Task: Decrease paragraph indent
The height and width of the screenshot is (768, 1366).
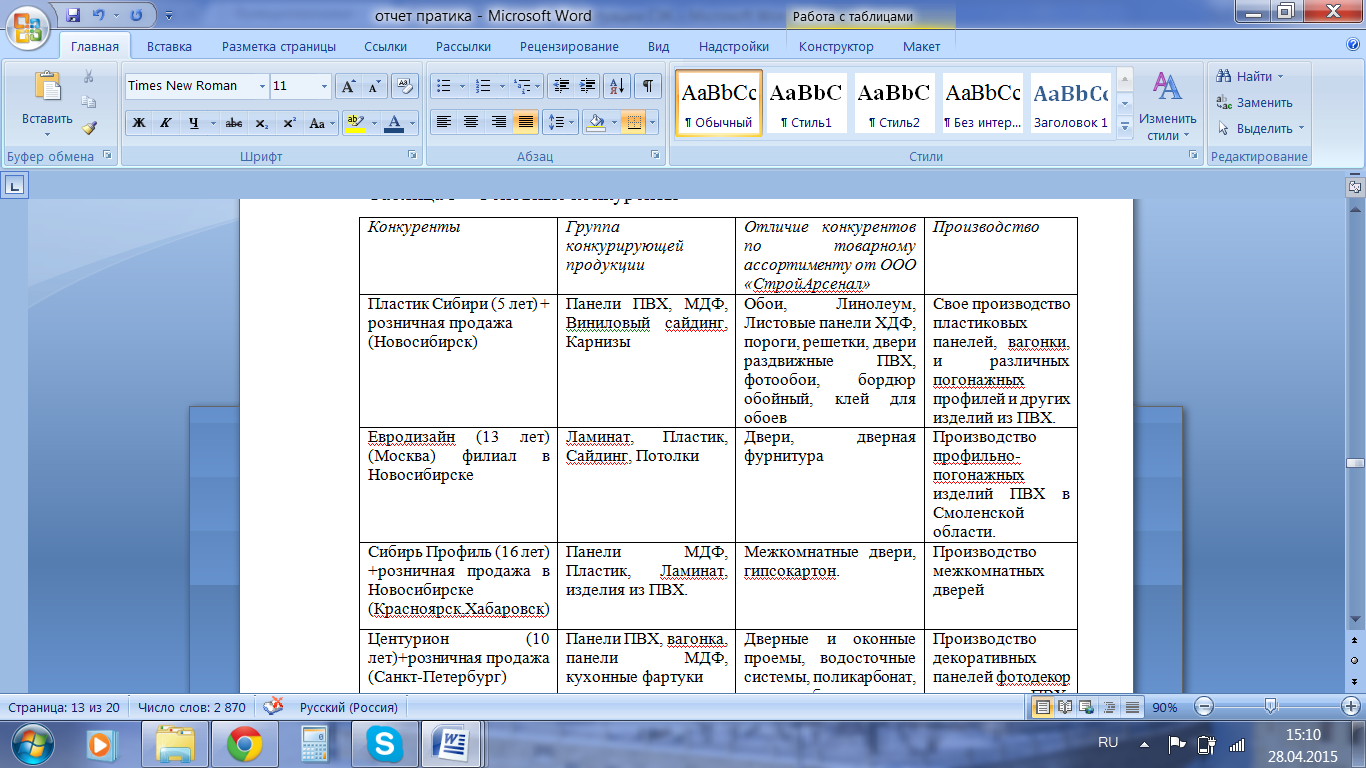Action: [x=561, y=86]
